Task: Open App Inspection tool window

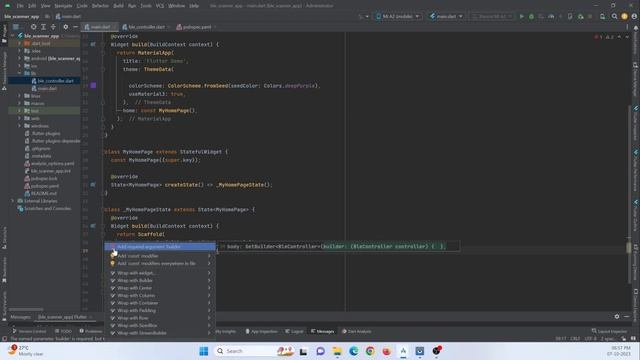Action: (261, 331)
